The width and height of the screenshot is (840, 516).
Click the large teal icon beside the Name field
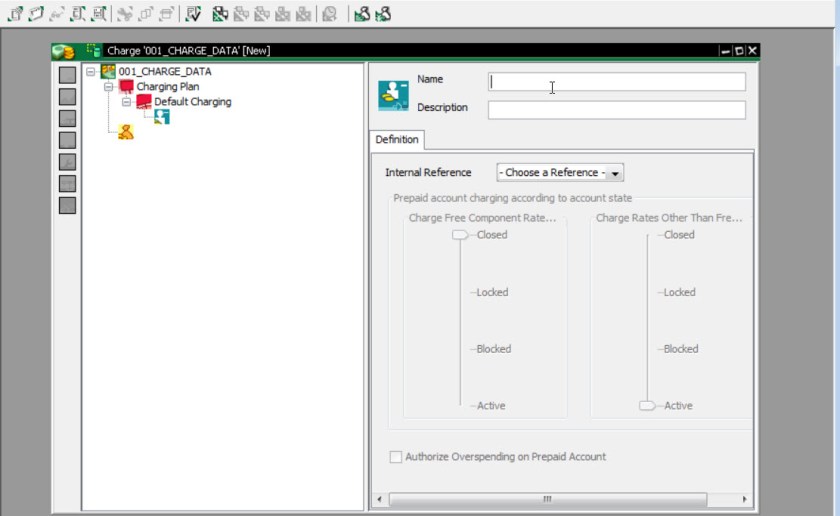[x=393, y=93]
